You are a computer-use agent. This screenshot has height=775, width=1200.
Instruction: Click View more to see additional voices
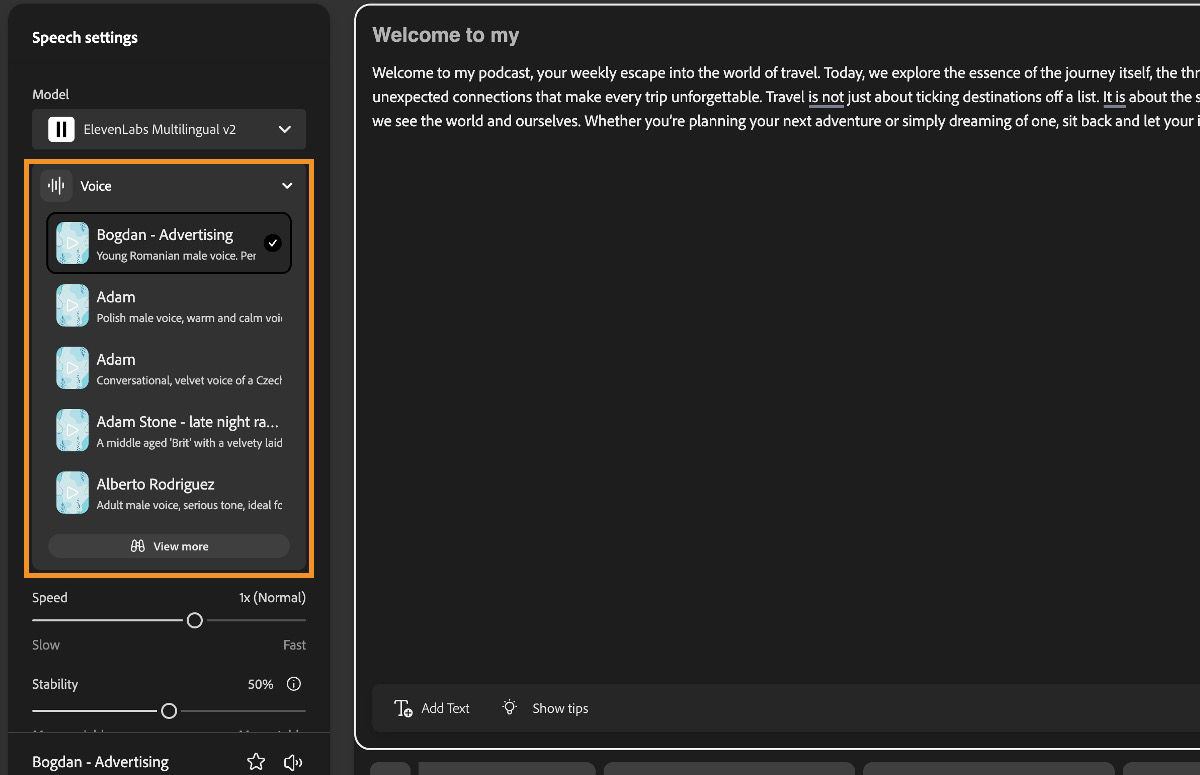[x=168, y=545]
